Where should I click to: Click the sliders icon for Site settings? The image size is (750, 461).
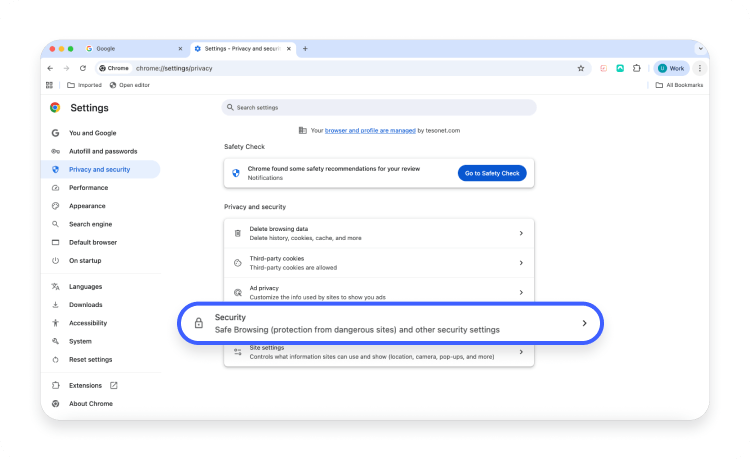238,352
